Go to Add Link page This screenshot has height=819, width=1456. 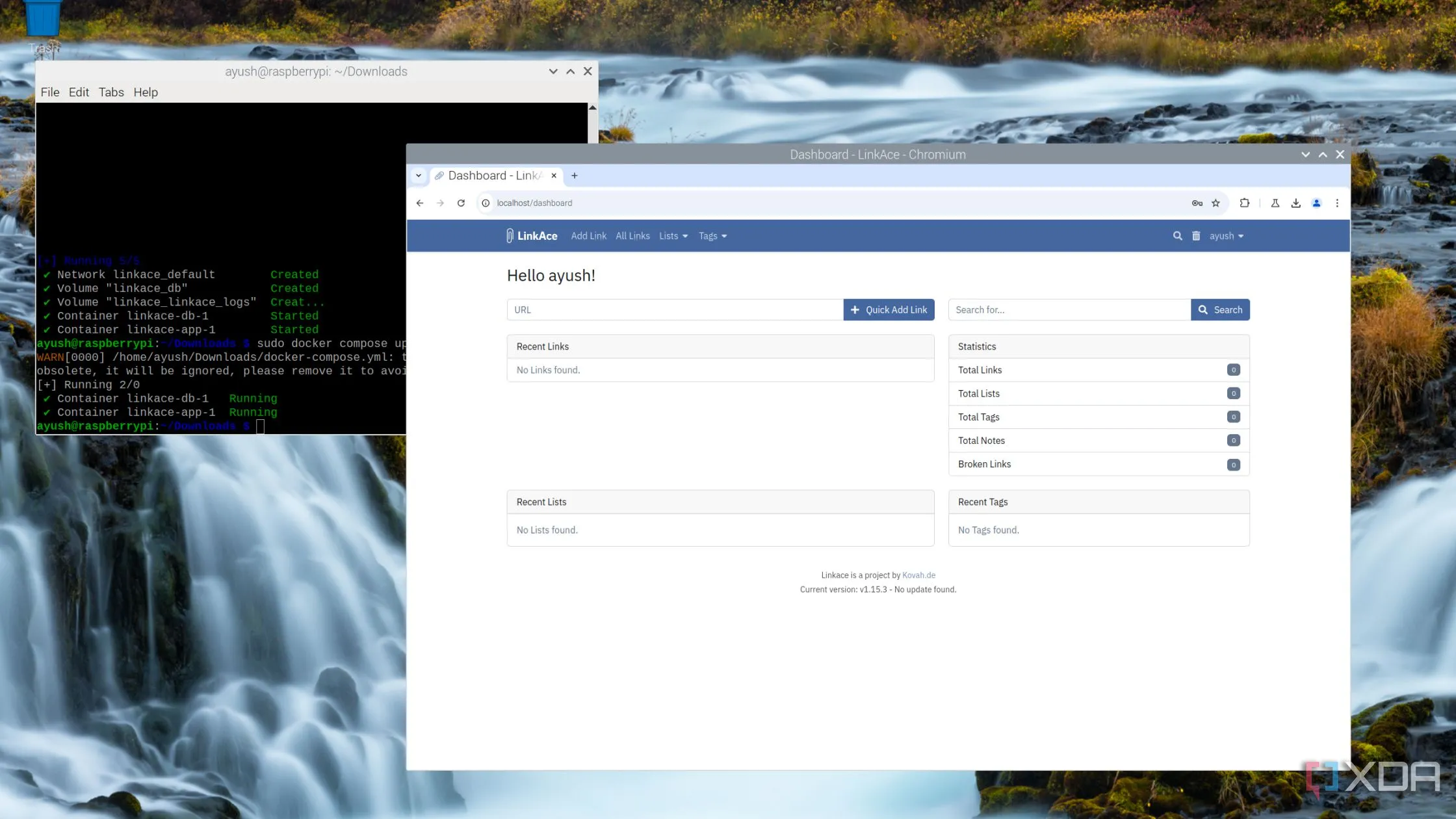588,236
